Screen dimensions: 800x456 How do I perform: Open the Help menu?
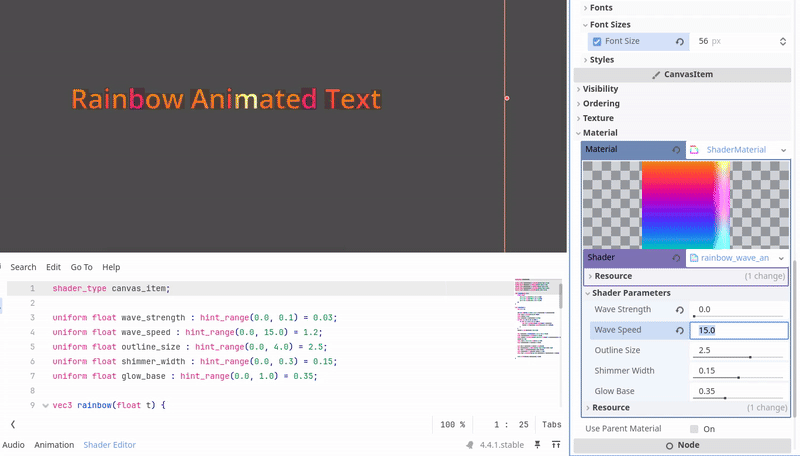111,267
